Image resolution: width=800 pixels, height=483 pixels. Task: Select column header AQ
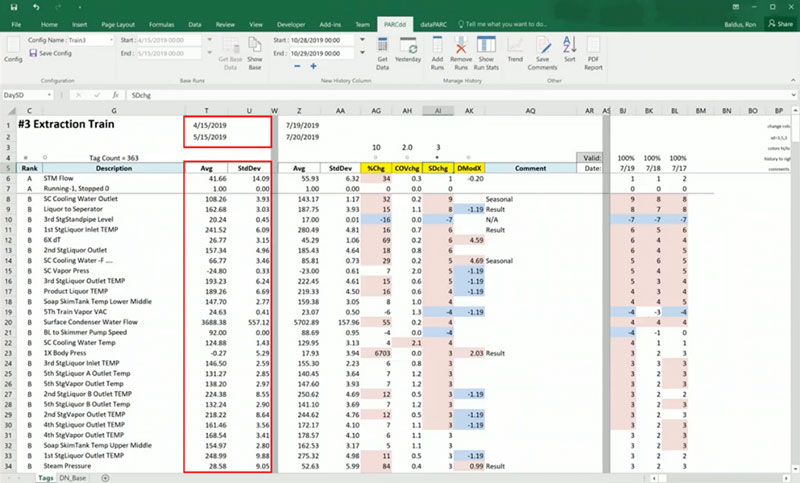tap(530, 111)
